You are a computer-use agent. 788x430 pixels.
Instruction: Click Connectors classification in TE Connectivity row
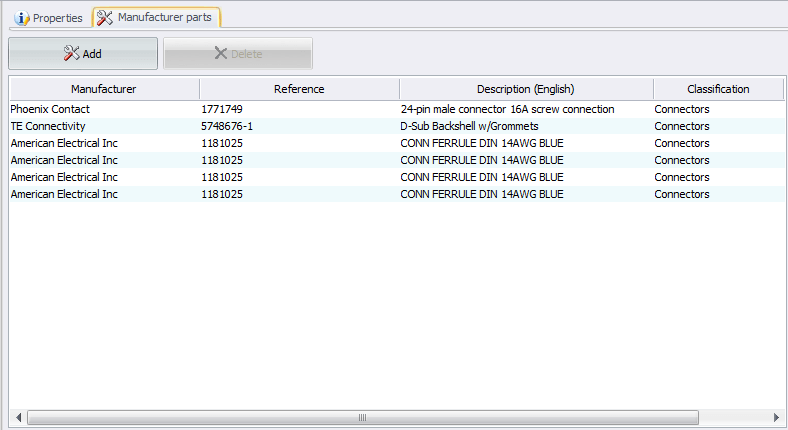tap(682, 126)
